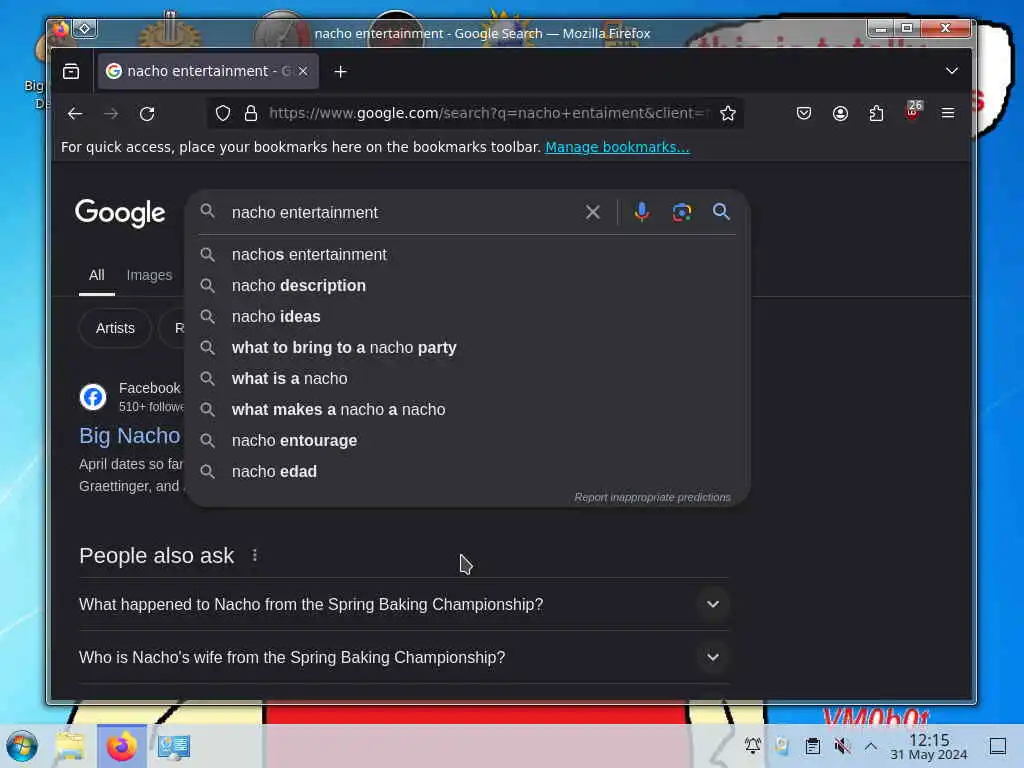Select suggestion nacho ideas
1024x768 pixels.
pos(468,317)
